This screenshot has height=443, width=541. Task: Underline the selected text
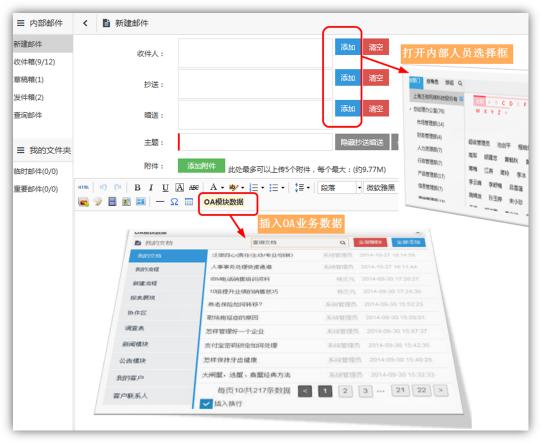point(165,187)
